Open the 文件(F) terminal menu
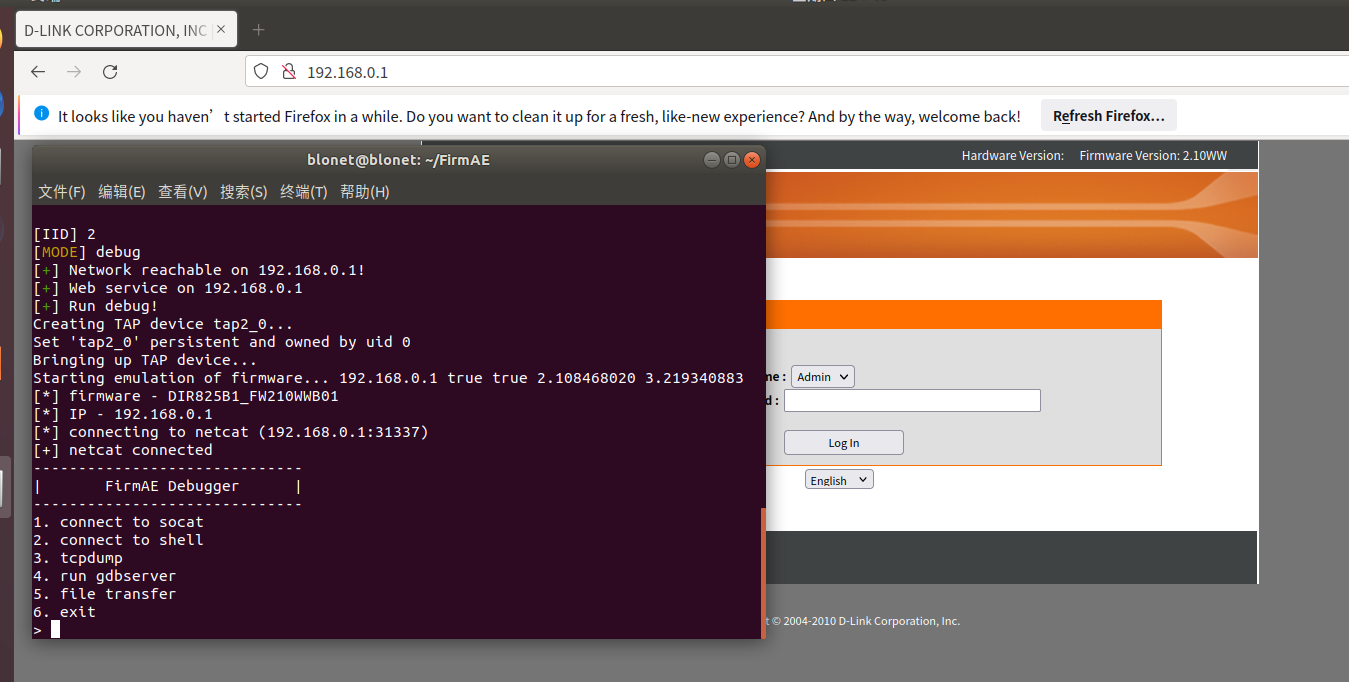This screenshot has width=1349, height=682. point(62,192)
